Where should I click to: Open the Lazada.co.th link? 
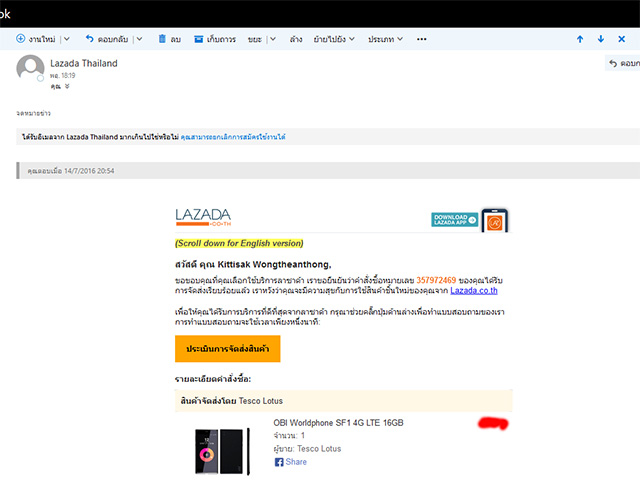474,290
